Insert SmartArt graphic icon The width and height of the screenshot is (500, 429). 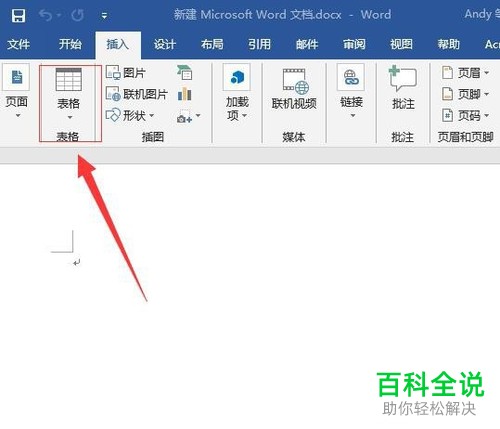pos(185,72)
